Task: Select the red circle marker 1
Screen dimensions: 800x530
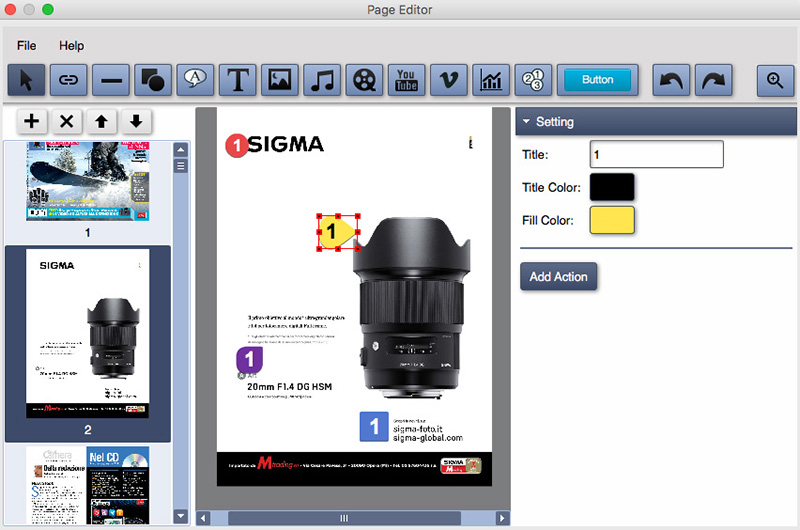Action: pos(236,145)
